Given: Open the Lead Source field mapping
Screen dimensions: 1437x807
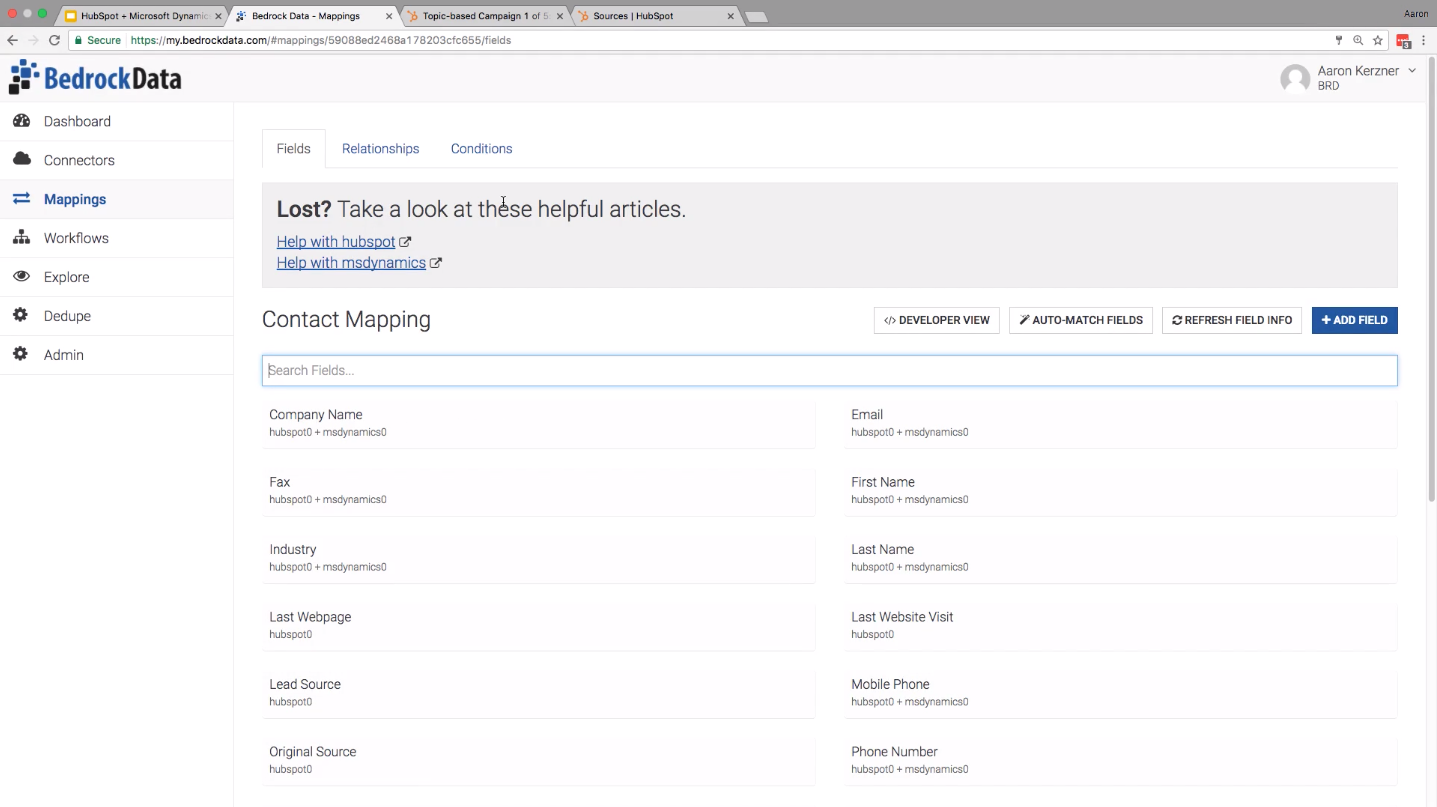Looking at the screenshot, I should [539, 693].
